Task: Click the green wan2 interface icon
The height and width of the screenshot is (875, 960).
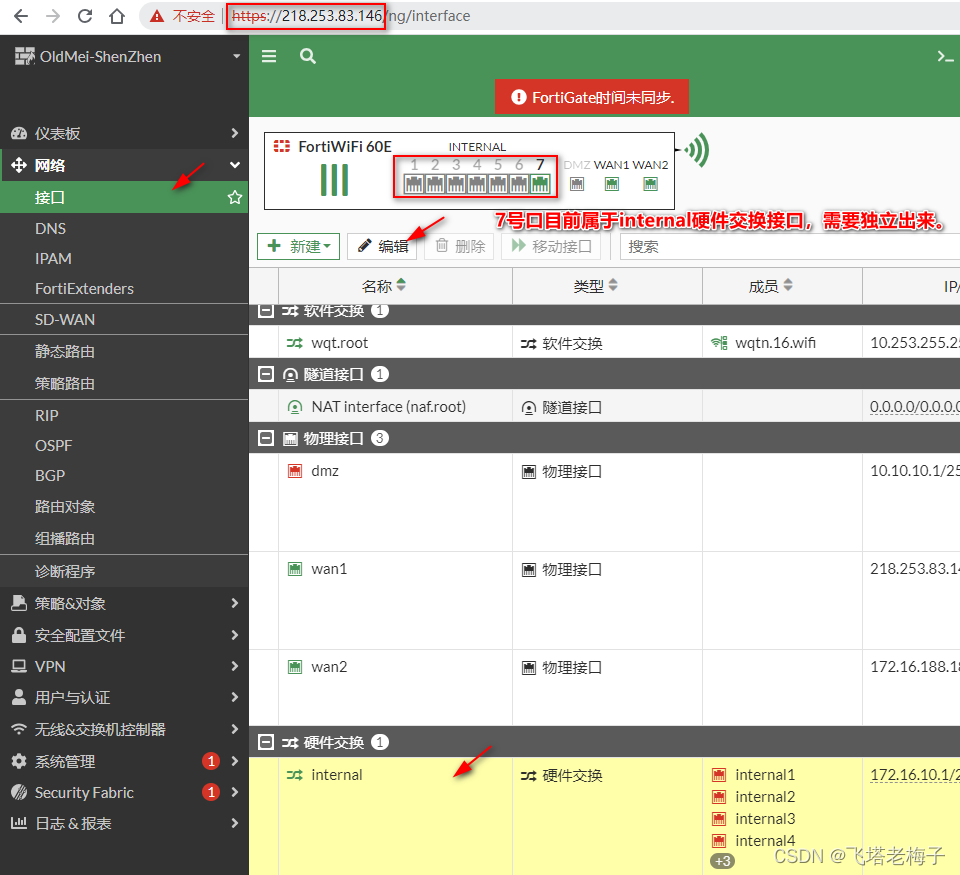Action: coord(295,666)
